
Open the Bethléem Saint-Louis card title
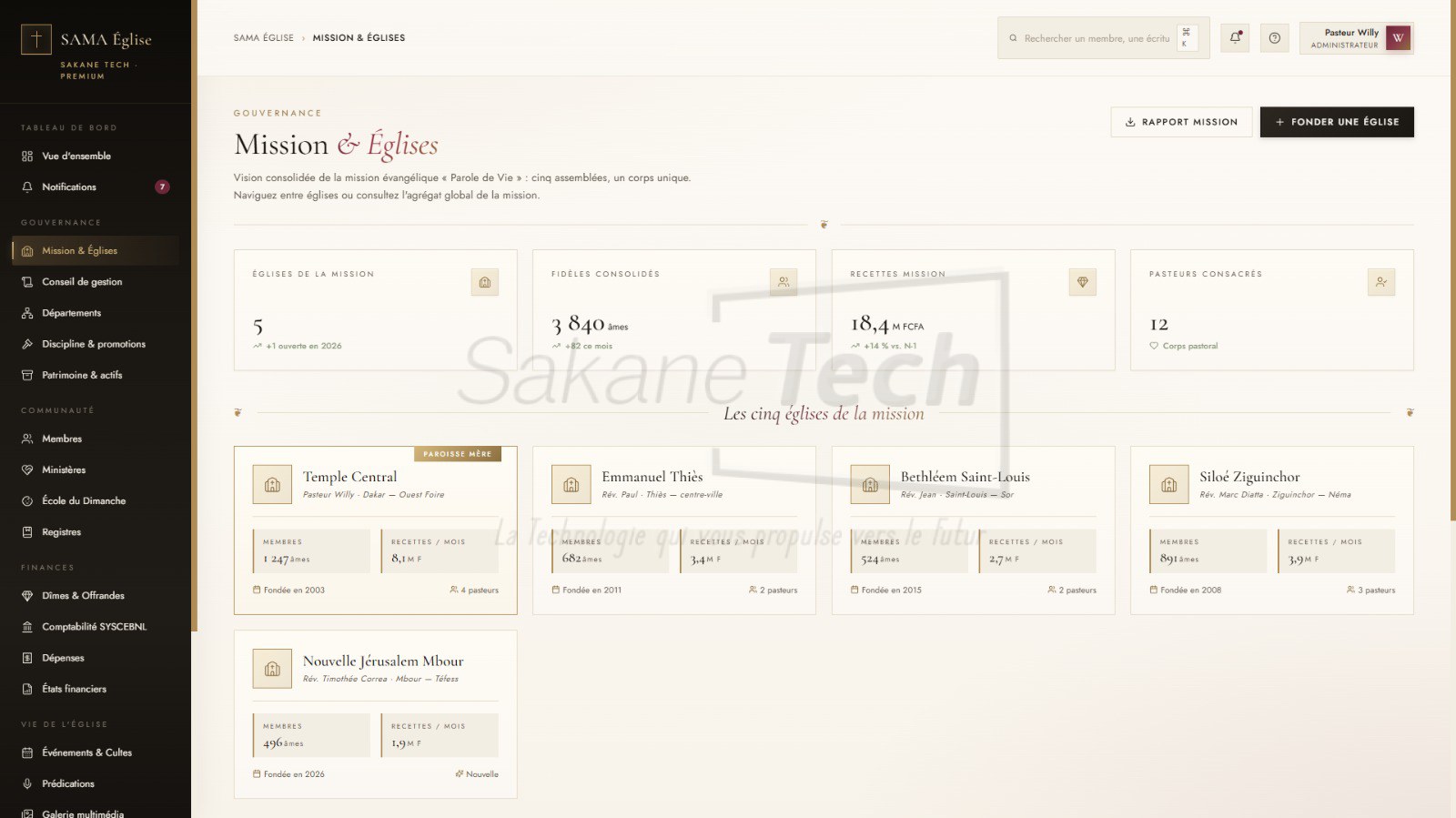(965, 477)
